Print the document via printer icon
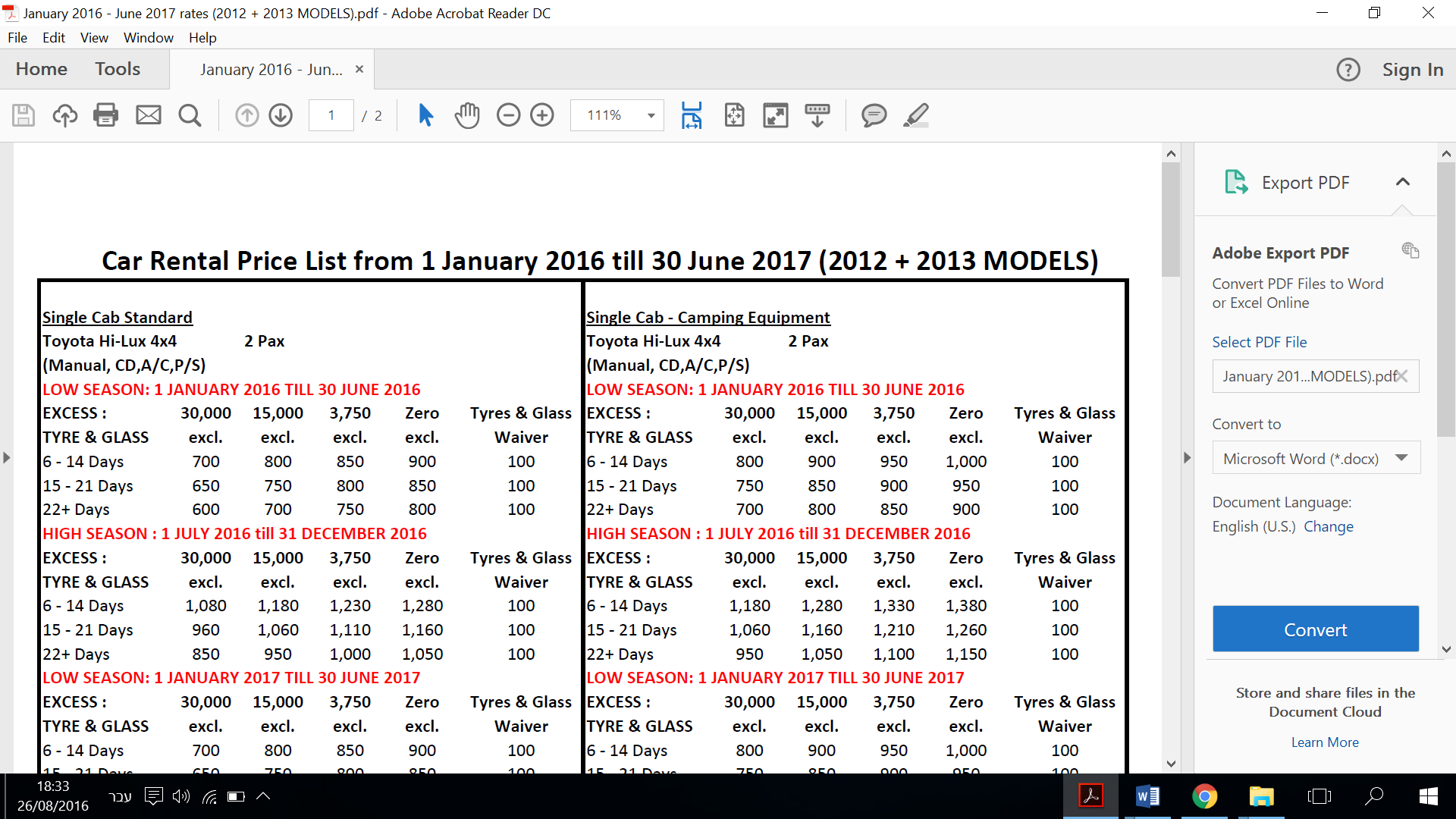Screen dimensions: 1456x819 tap(105, 115)
